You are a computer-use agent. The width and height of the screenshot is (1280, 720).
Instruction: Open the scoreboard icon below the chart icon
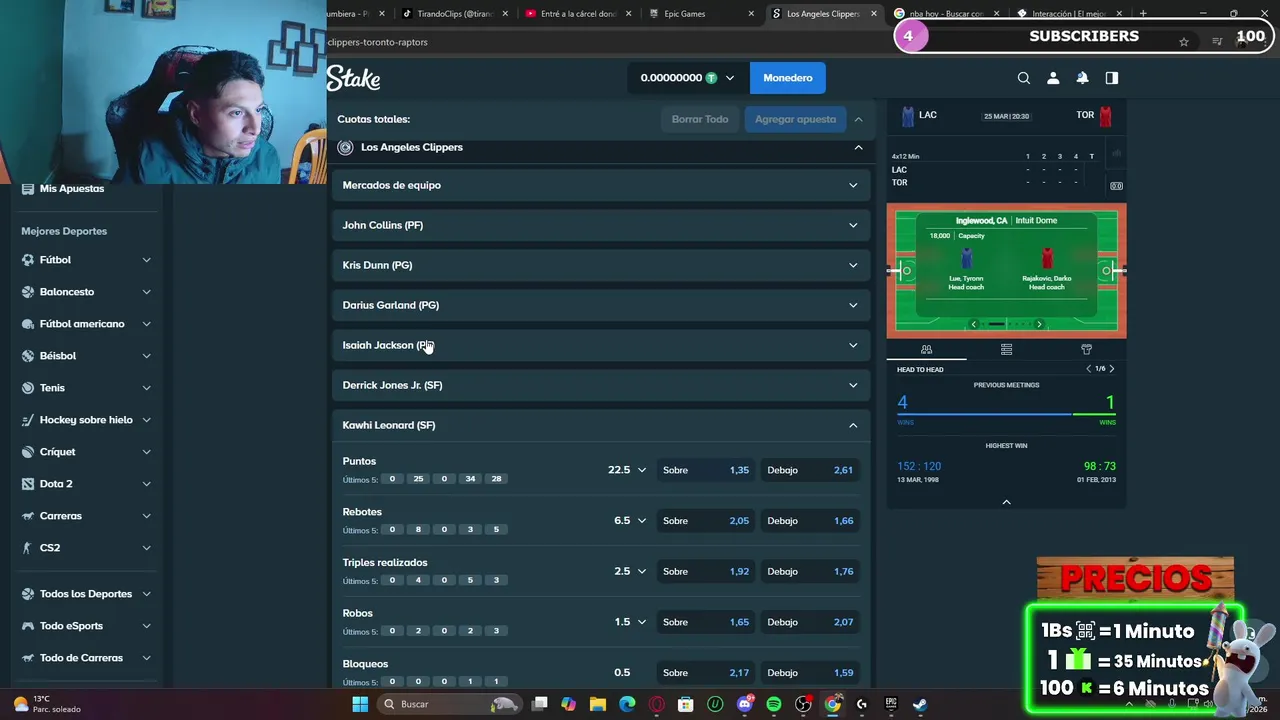point(1116,185)
